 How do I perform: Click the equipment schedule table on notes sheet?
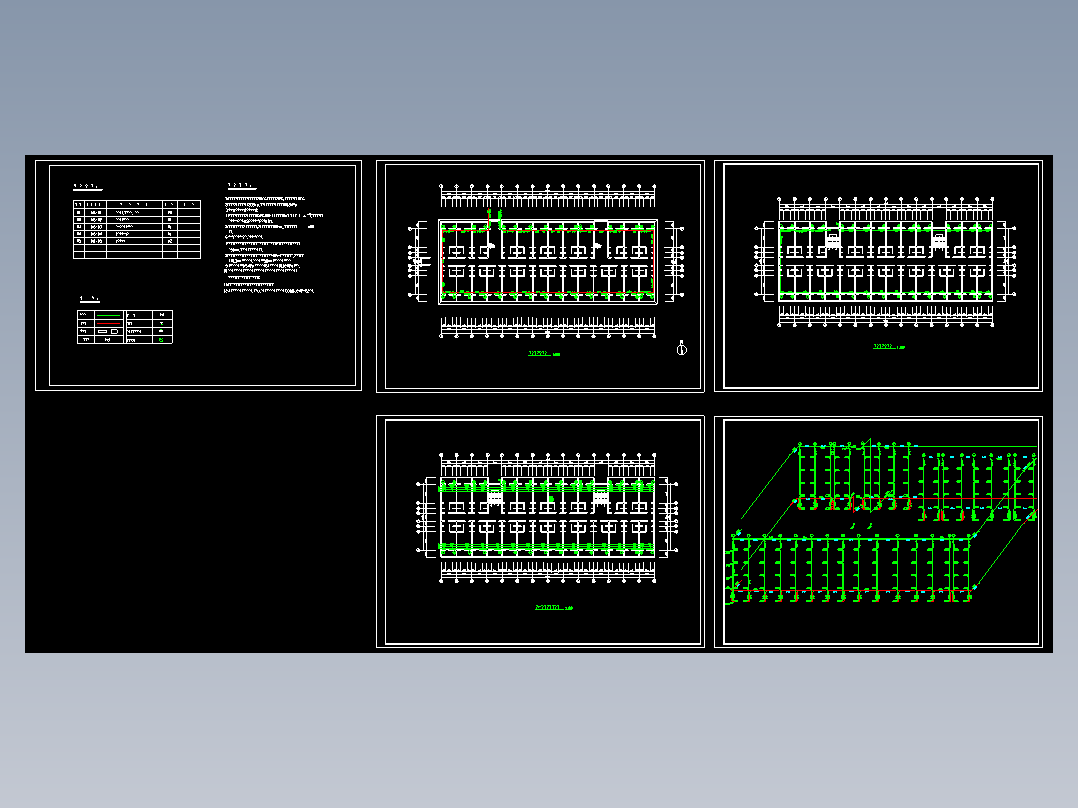137,230
